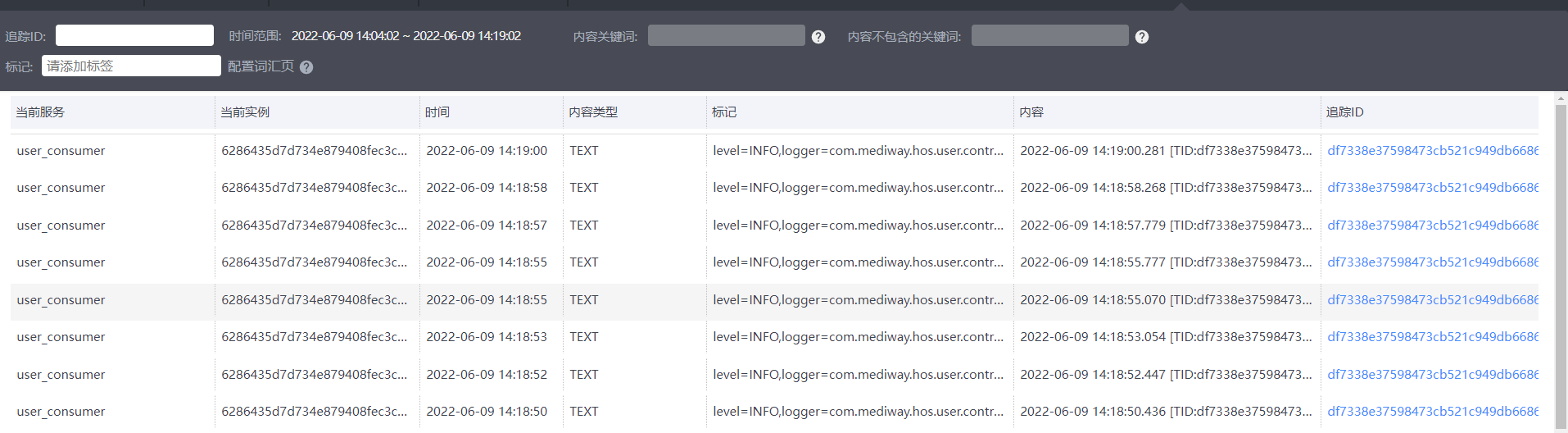
Task: Click help icon beside 内容不包含的关键词 field
Action: pos(1141,37)
